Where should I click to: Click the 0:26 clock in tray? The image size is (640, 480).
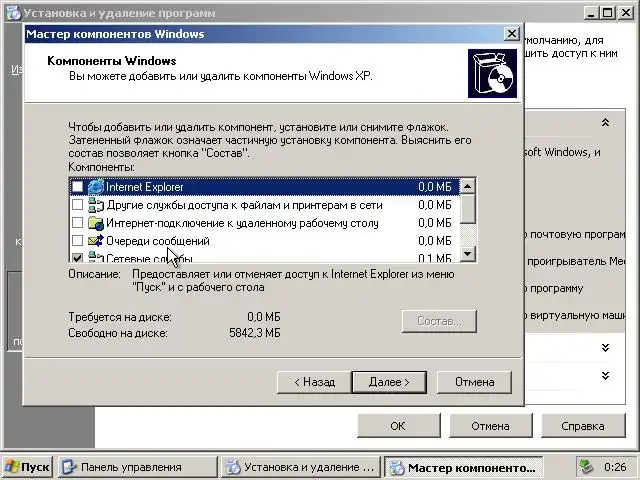click(x=615, y=467)
